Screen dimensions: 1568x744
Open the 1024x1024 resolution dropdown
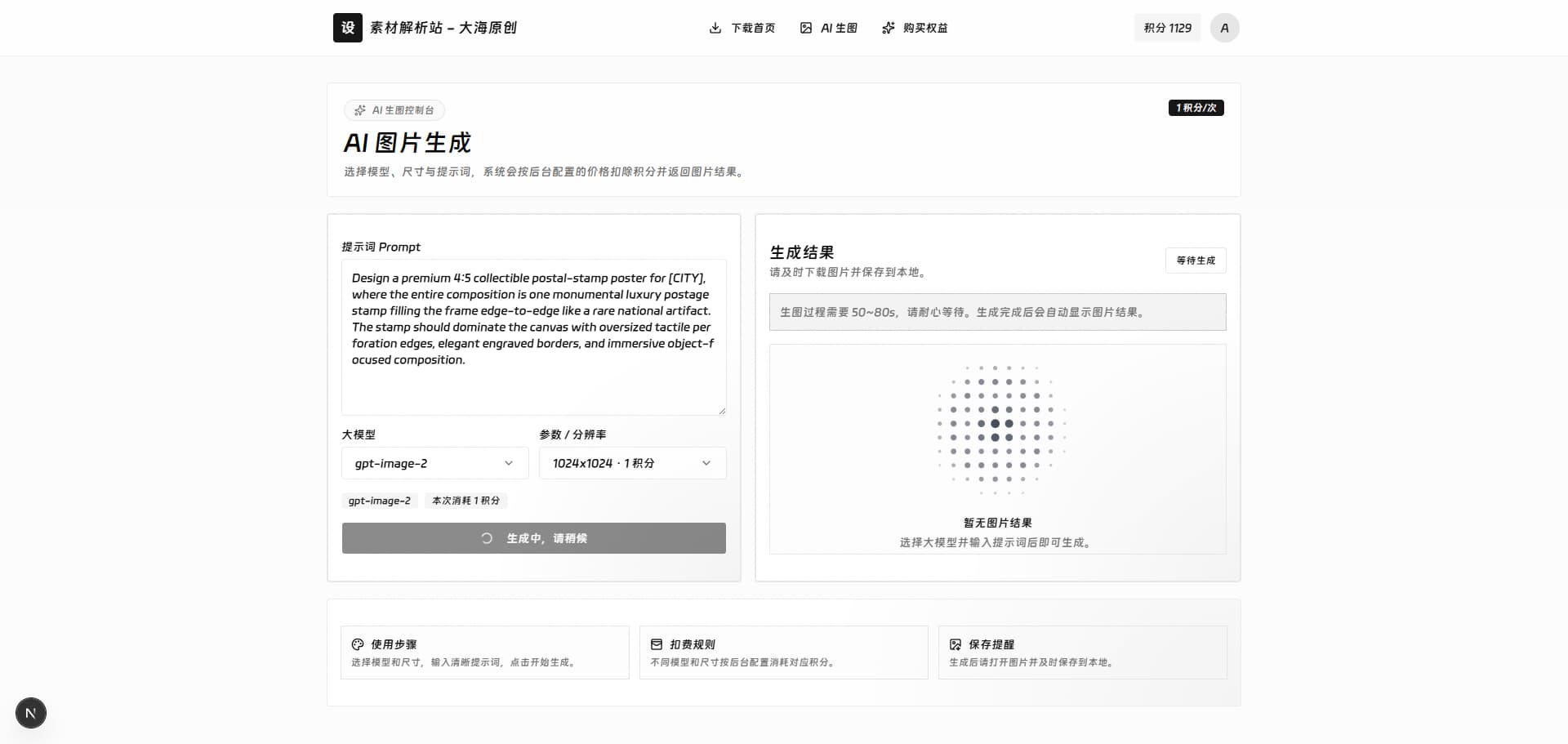633,463
